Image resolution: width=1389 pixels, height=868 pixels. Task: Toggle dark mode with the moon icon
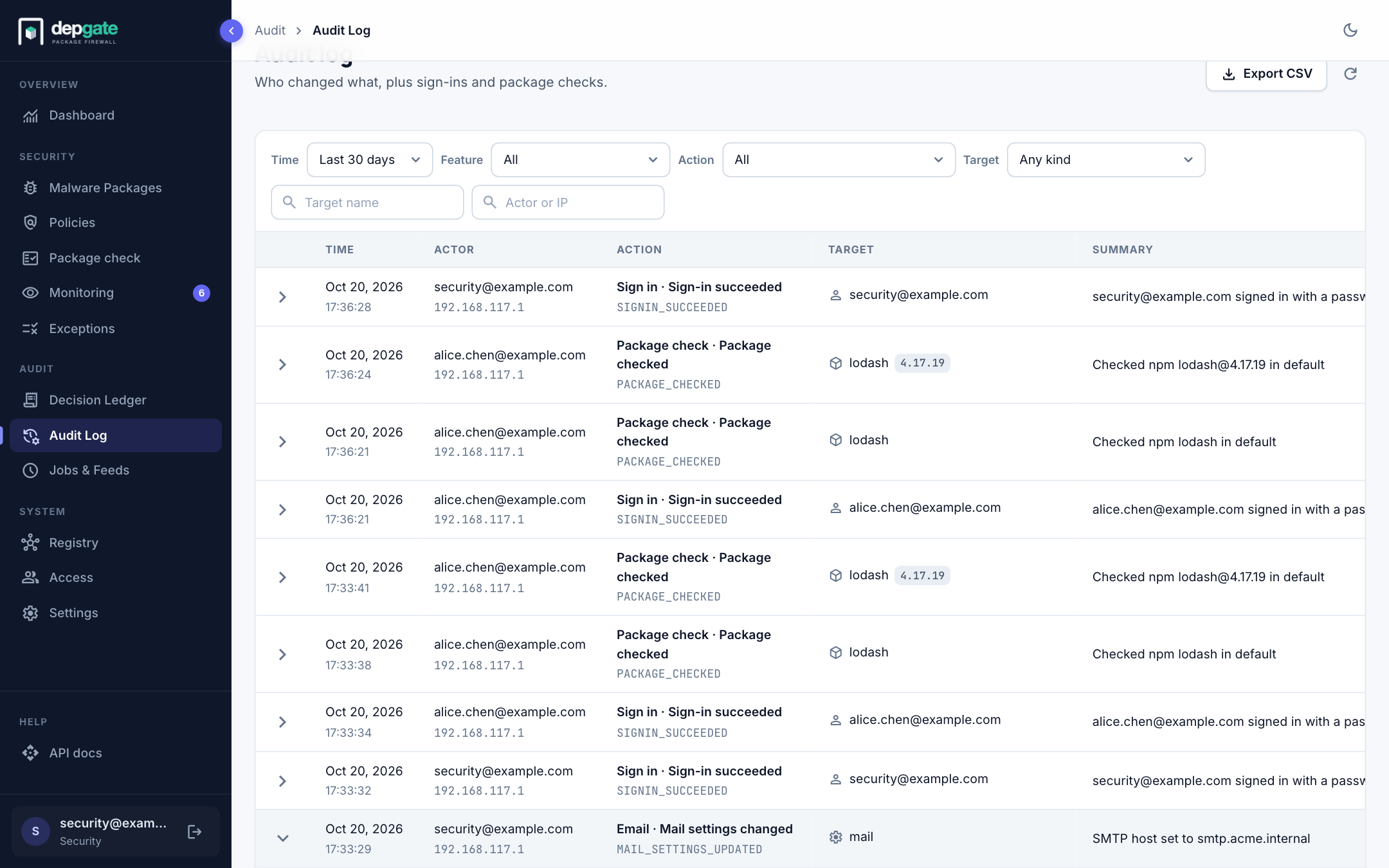1350,30
